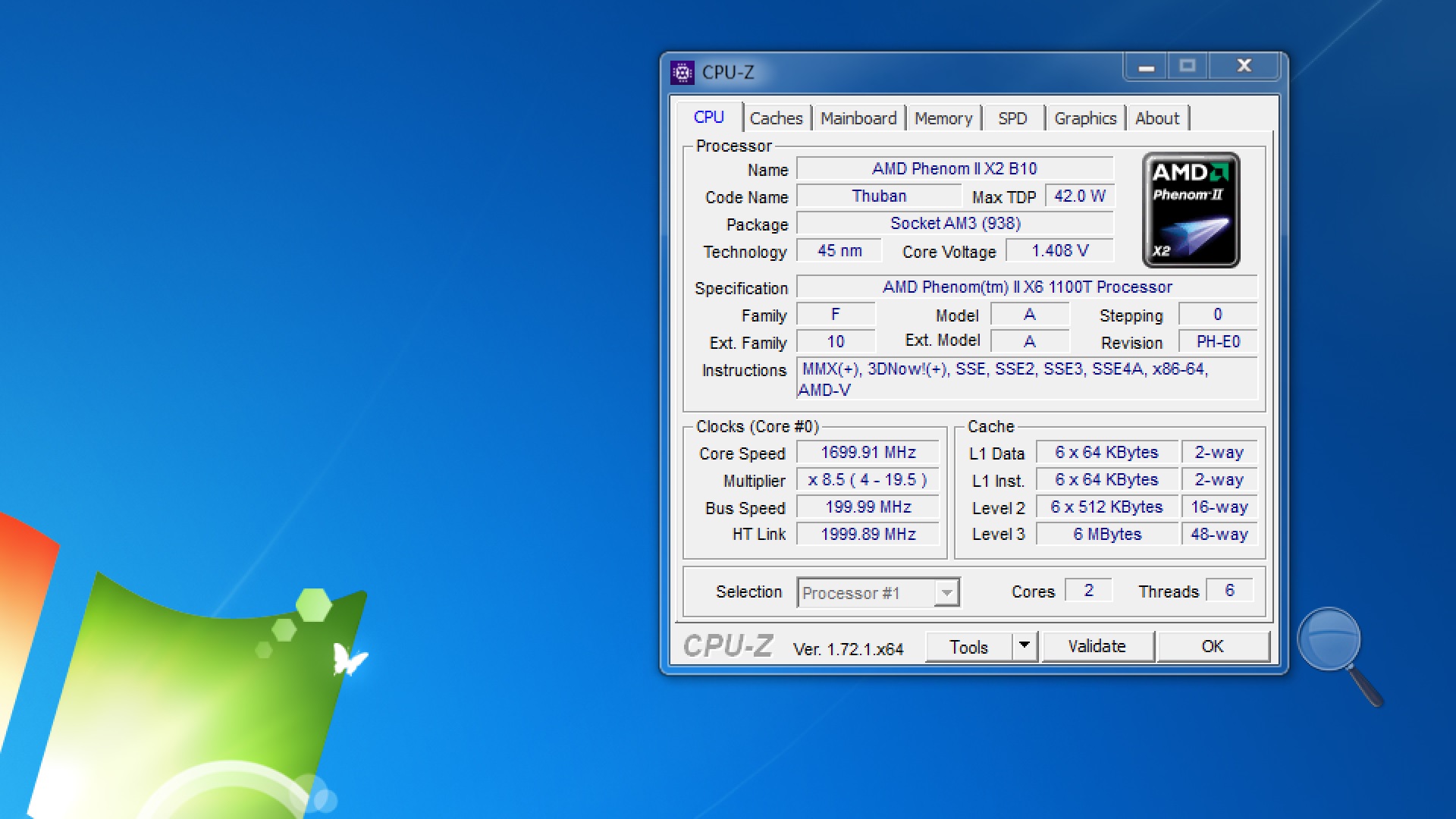Click the Core Speed value field

pos(868,453)
